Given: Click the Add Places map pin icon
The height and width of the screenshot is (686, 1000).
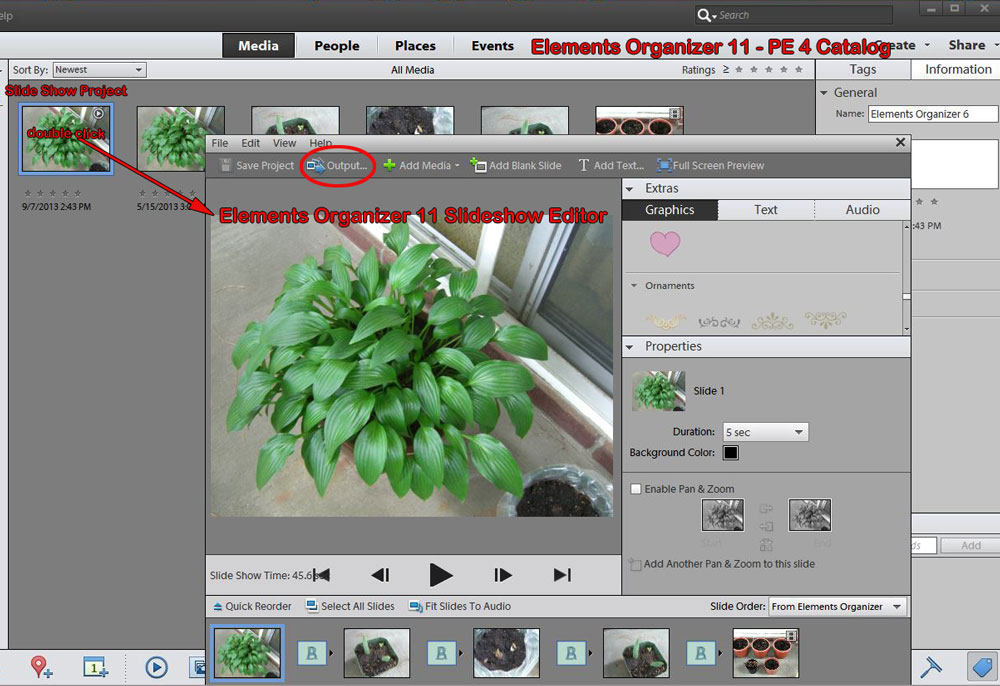Looking at the screenshot, I should click(41, 667).
